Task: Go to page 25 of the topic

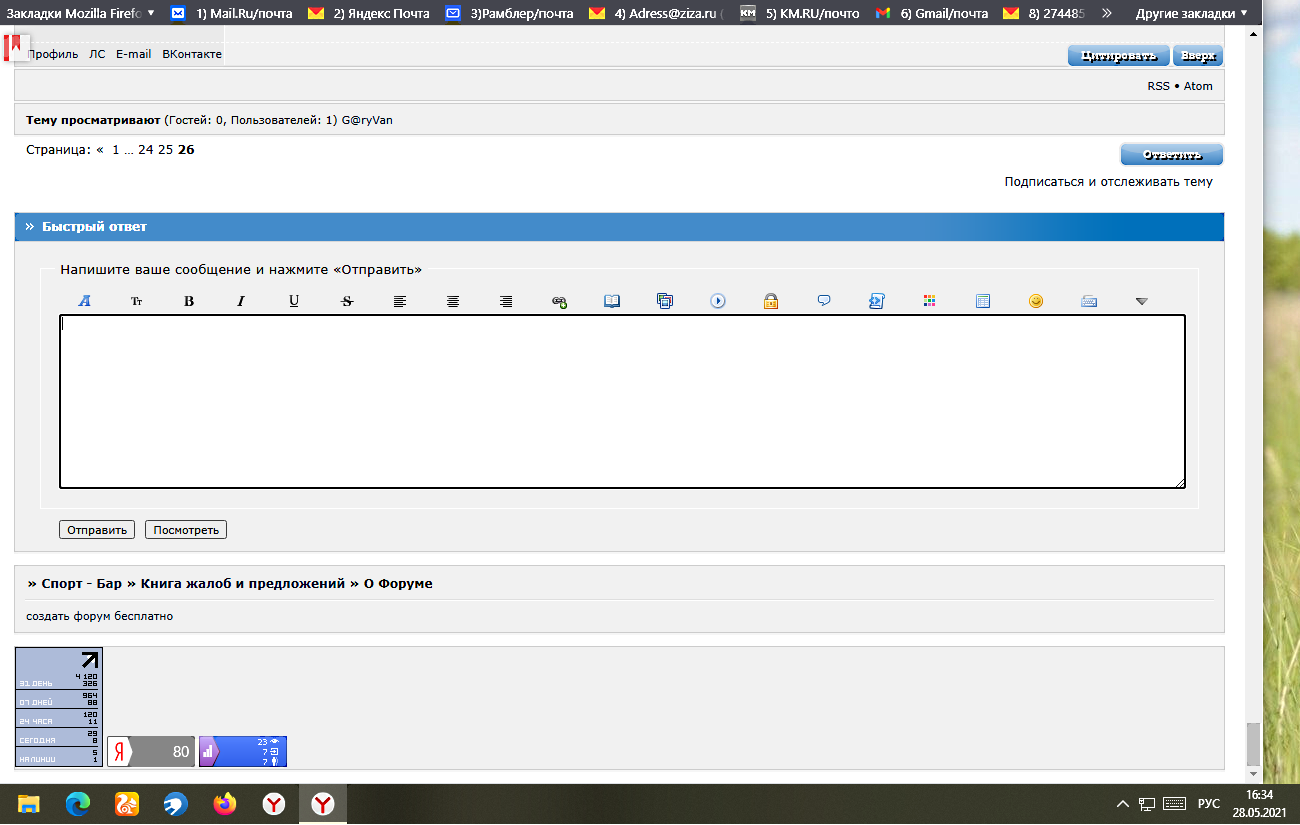Action: [x=166, y=150]
